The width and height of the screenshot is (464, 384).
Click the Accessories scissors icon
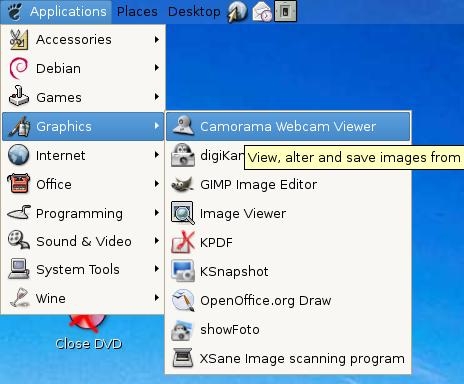[x=19, y=39]
